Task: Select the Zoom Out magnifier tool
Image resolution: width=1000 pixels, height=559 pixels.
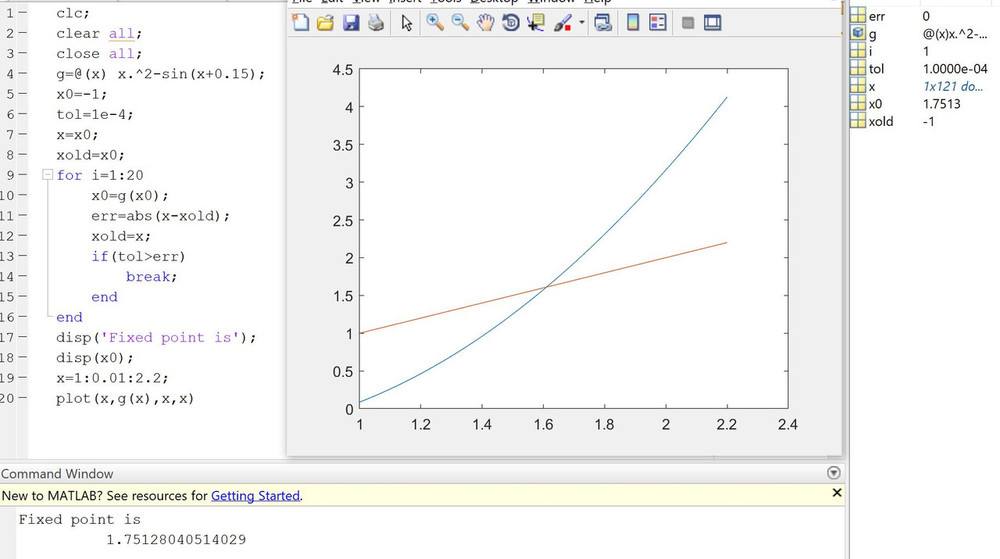Action: tap(460, 22)
